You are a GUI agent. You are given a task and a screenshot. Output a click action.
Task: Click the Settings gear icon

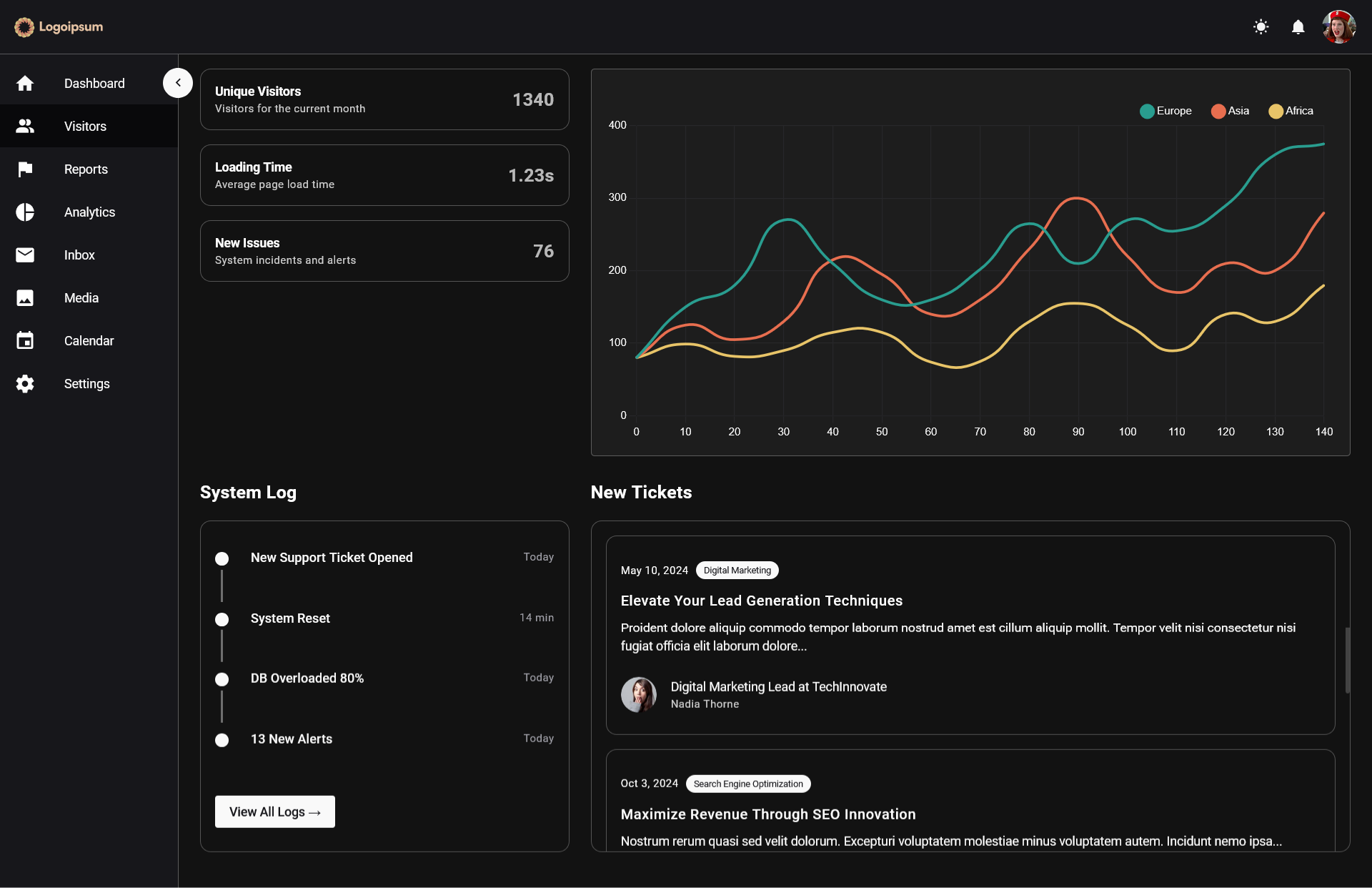(25, 384)
